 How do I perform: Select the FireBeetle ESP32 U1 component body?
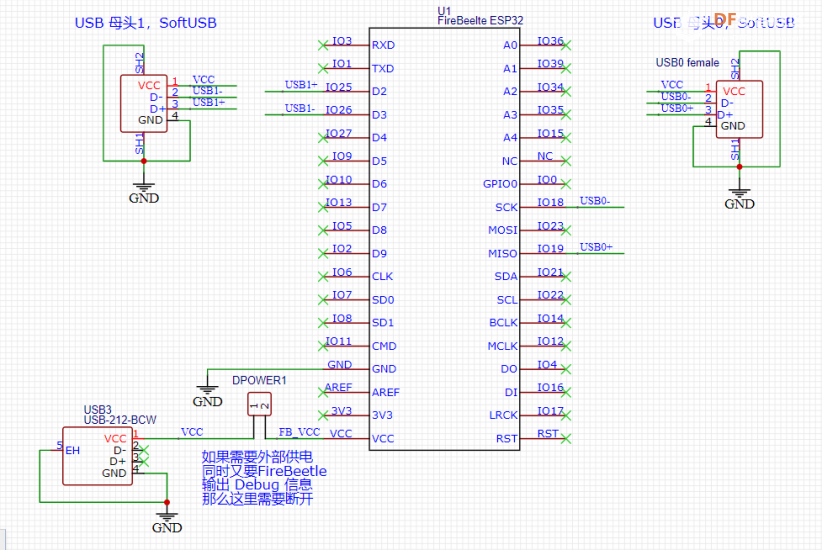pyautogui.click(x=445, y=239)
